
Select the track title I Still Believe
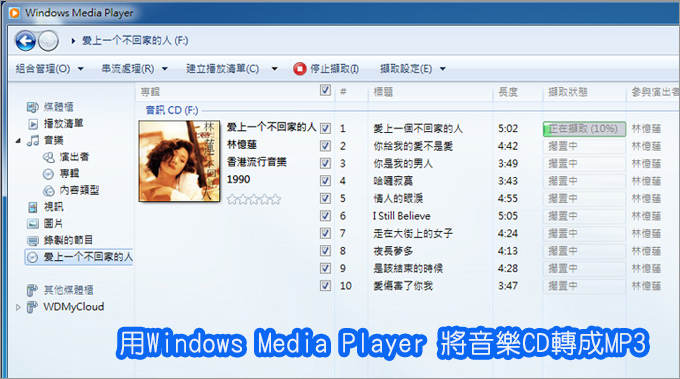pyautogui.click(x=402, y=216)
